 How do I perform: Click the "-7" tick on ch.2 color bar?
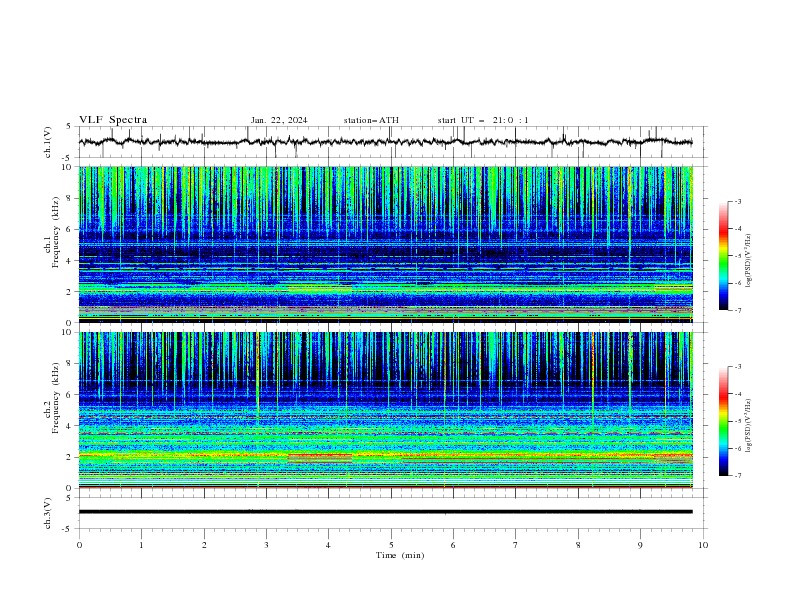(x=737, y=475)
